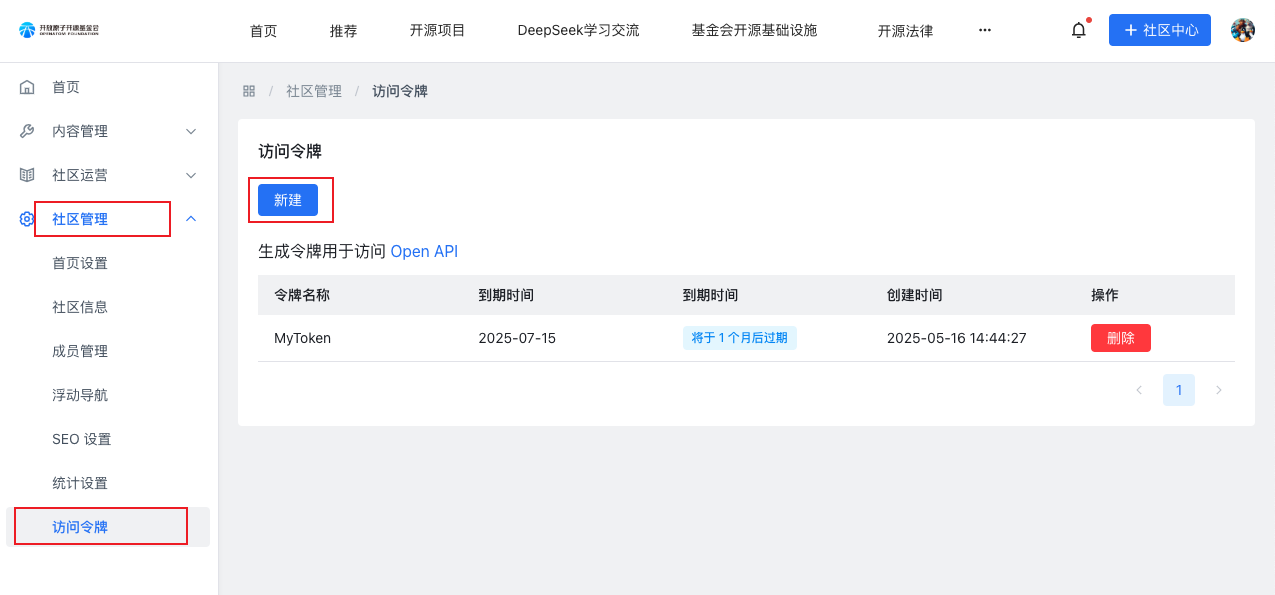Click the house icon beside 首页 in sidebar
Viewport: 1275px width, 595px height.
coord(27,87)
